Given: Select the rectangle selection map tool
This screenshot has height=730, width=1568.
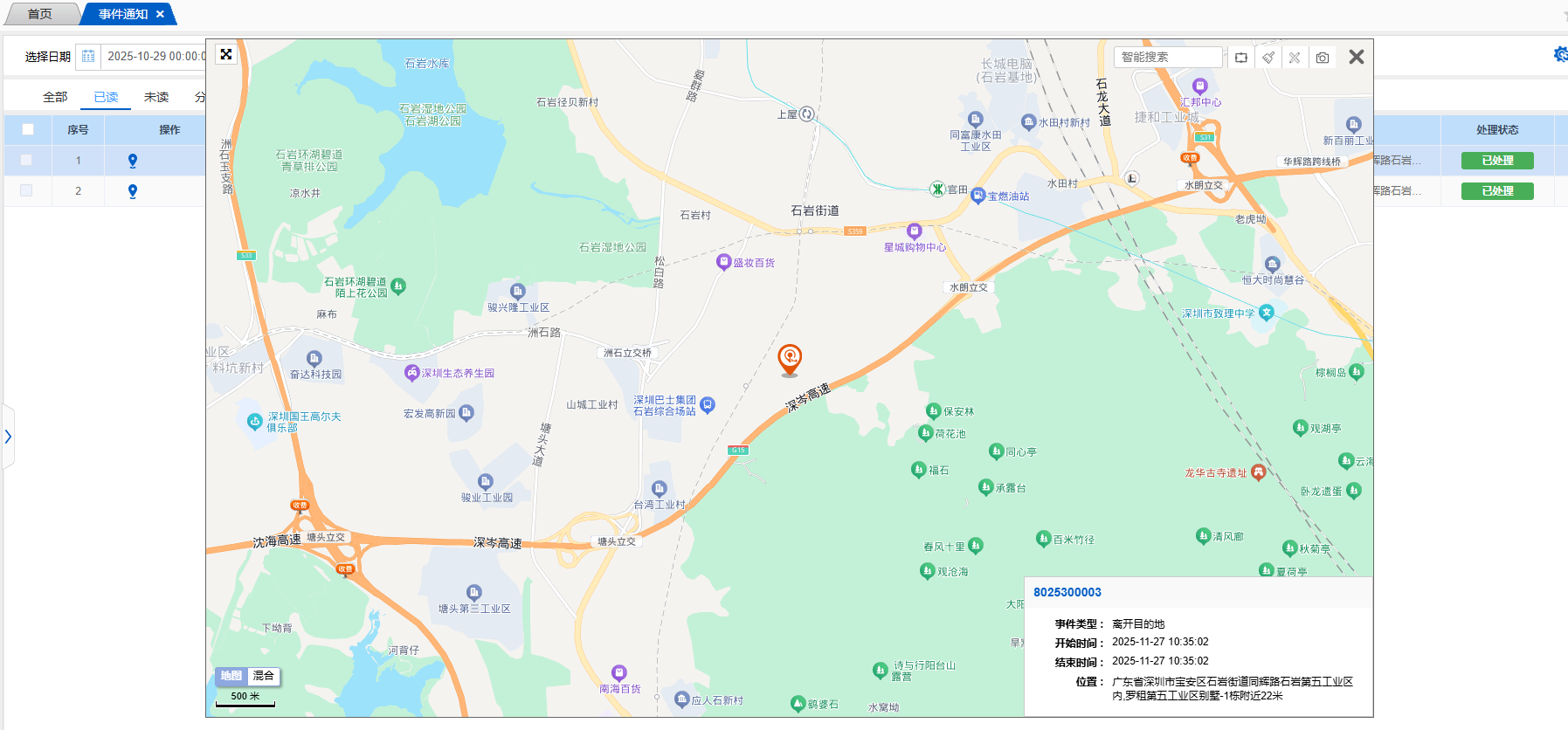Looking at the screenshot, I should click(1241, 58).
